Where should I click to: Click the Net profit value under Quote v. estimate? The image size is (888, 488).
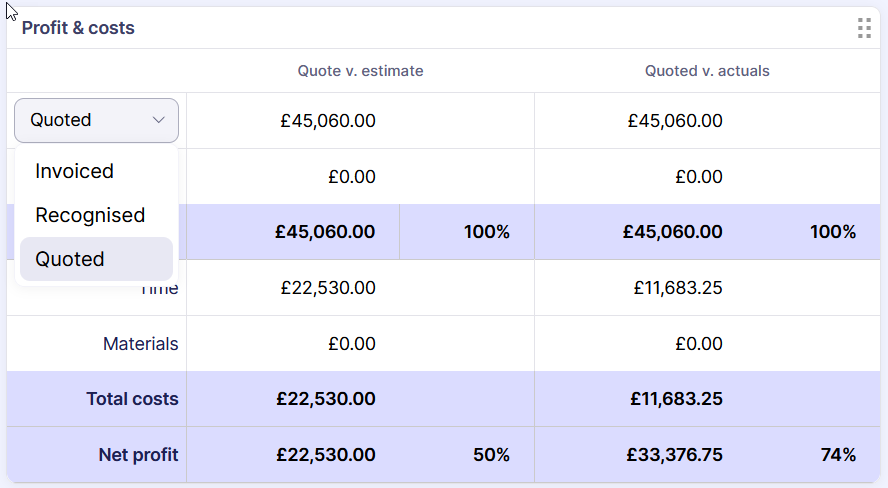point(326,455)
